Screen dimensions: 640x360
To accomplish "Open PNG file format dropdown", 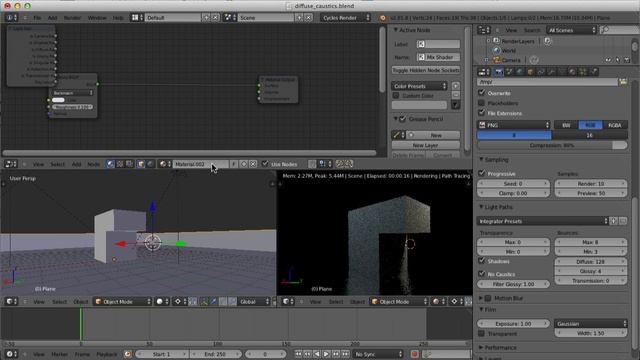I will coord(514,125).
